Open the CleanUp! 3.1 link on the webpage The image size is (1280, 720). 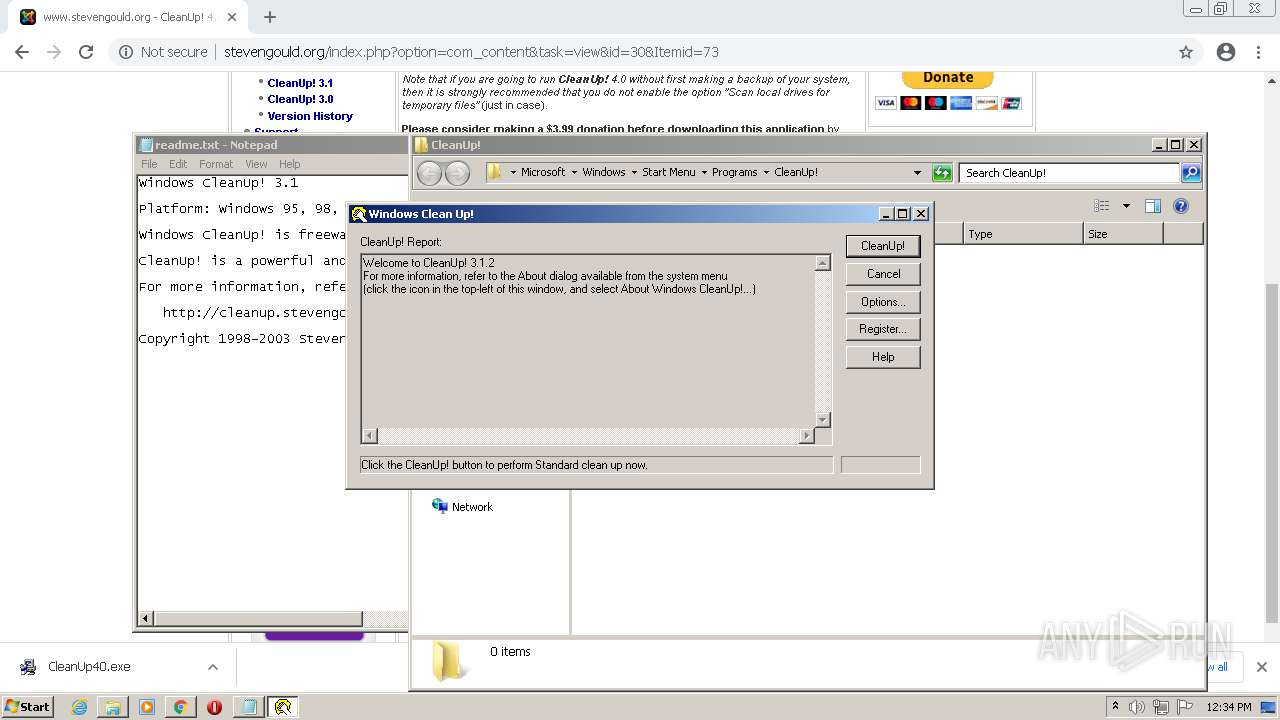(300, 83)
